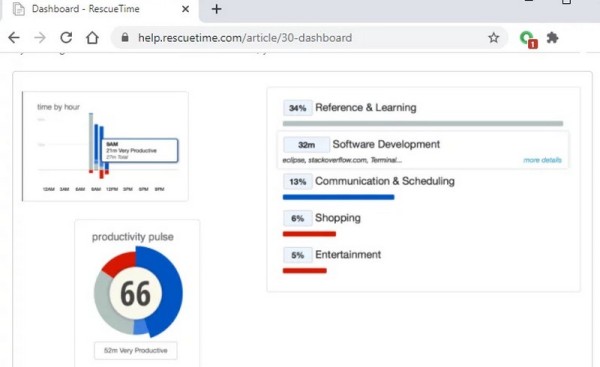
Task: Click the padlock site info icon
Action: tap(125, 38)
